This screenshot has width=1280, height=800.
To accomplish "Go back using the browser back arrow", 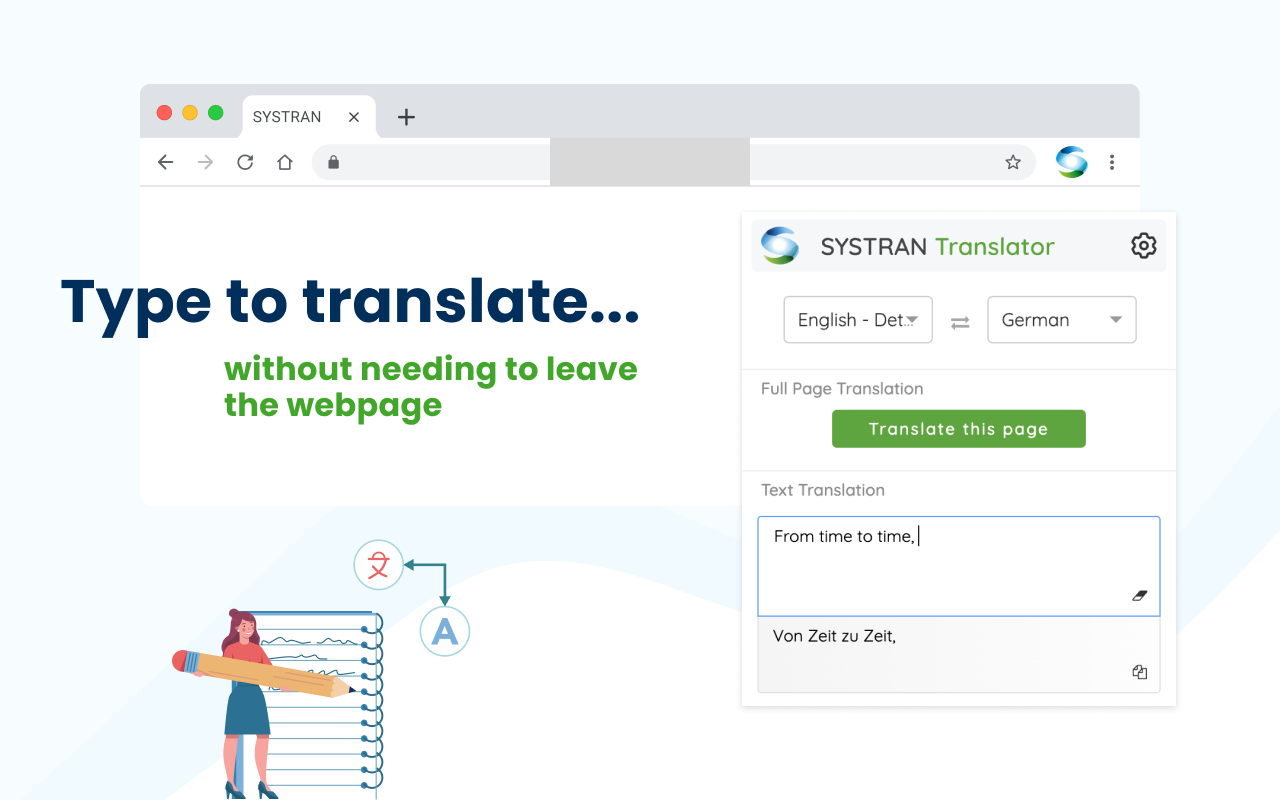I will pos(166,162).
